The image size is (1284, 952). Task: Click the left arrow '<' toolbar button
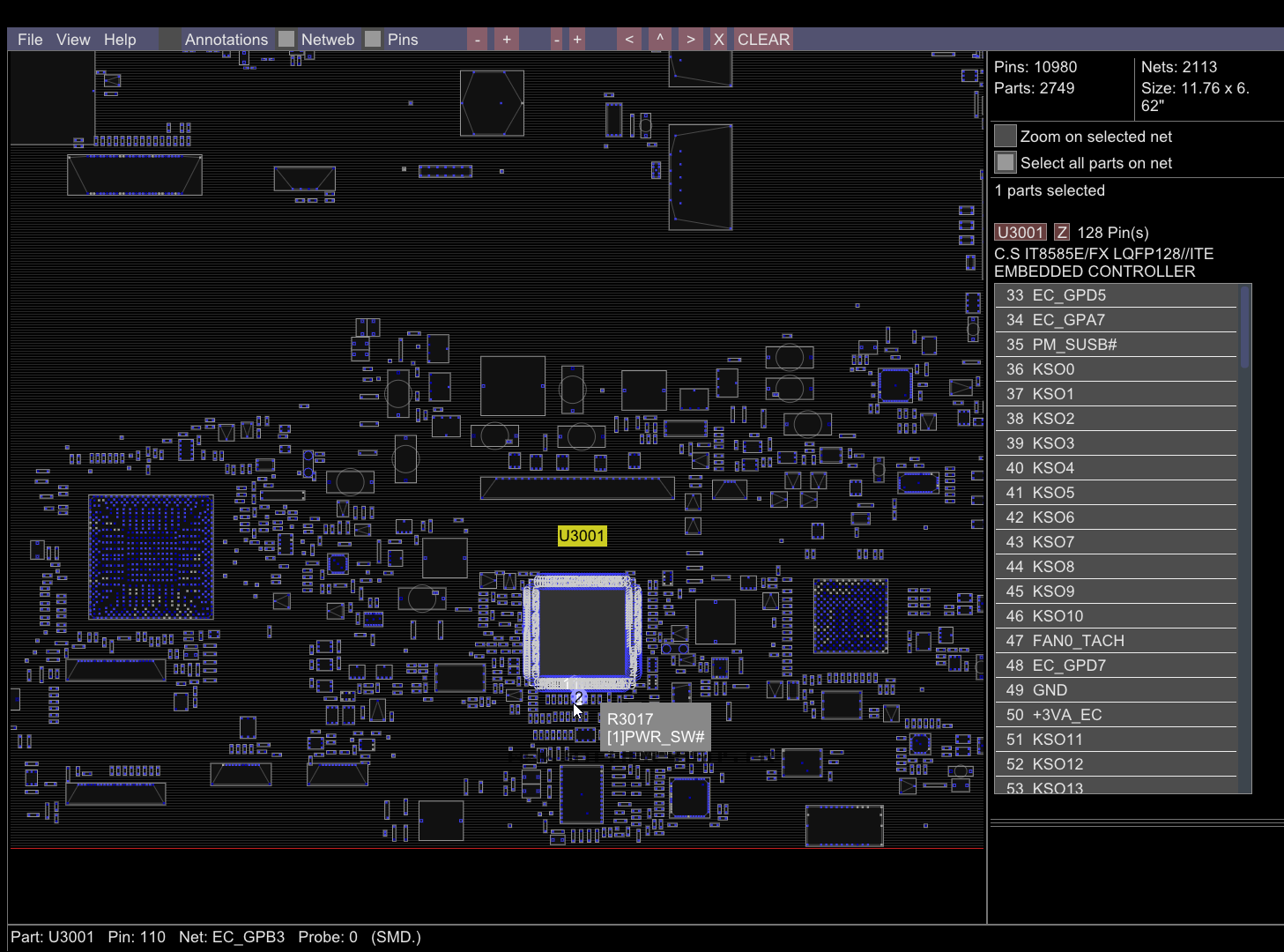[628, 40]
